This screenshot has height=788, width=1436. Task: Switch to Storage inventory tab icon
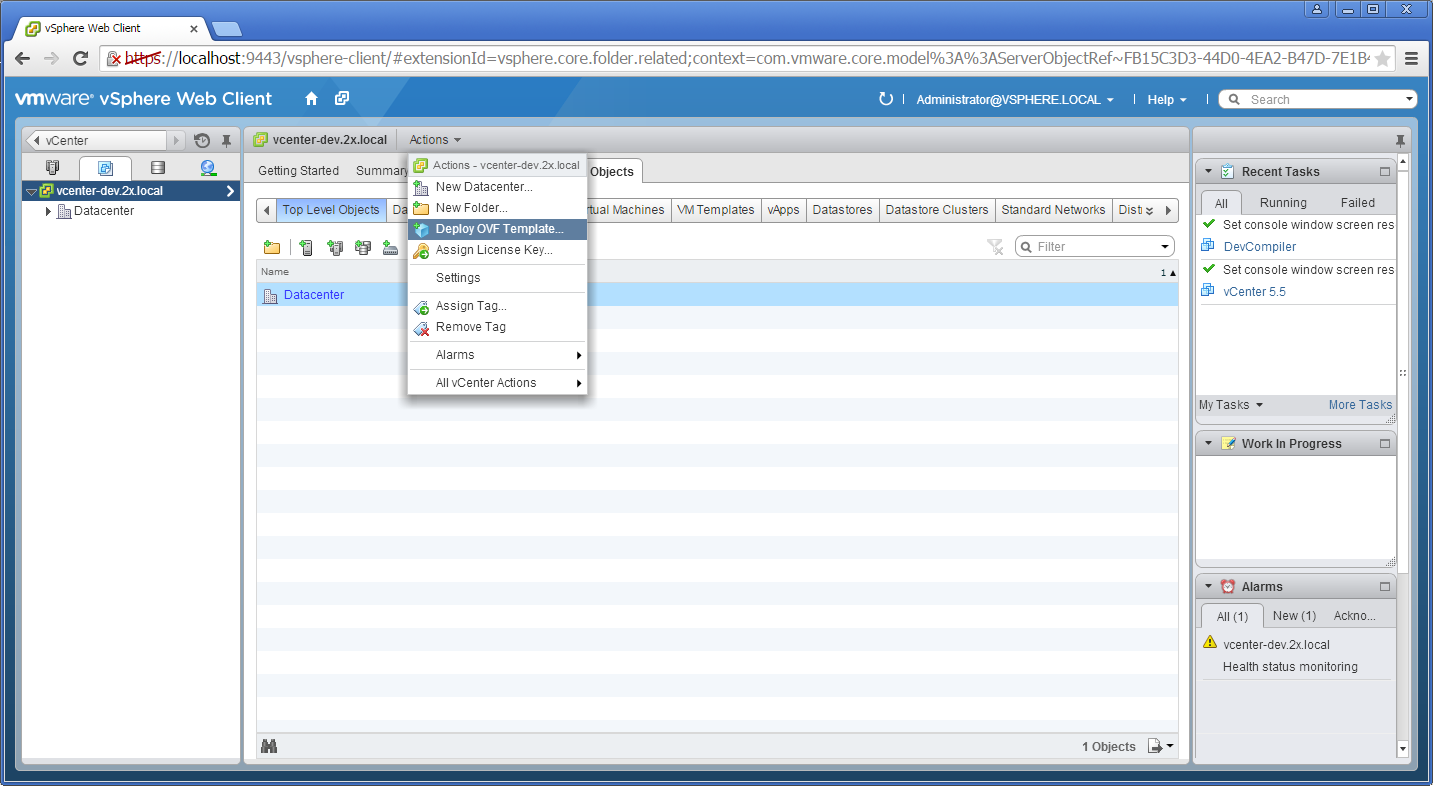coord(157,168)
